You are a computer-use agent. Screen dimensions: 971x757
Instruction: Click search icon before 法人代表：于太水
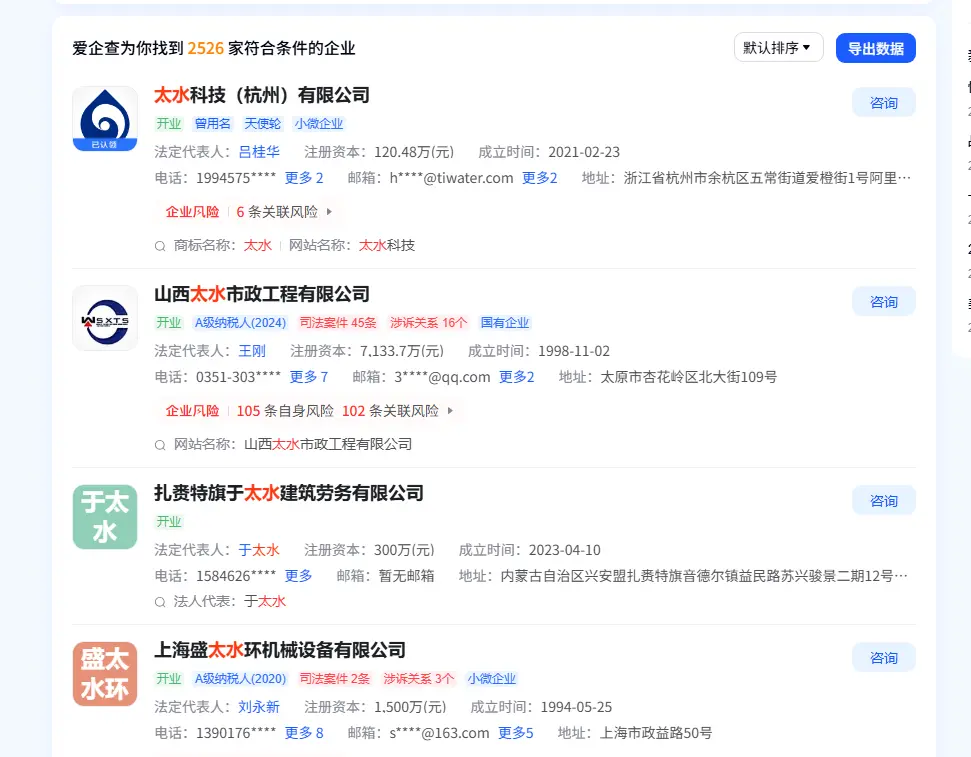[x=160, y=602]
